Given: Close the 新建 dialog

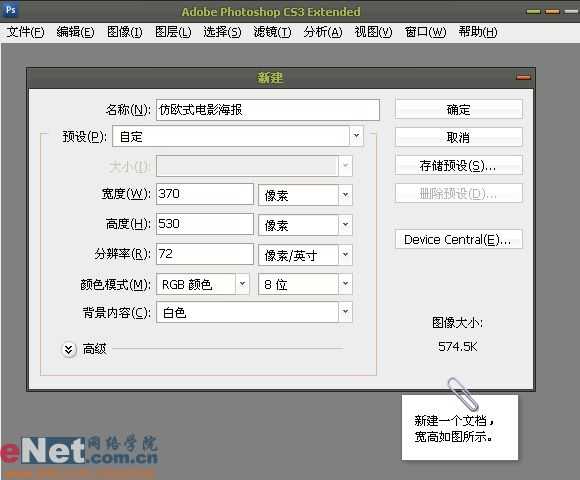Looking at the screenshot, I should point(523,77).
